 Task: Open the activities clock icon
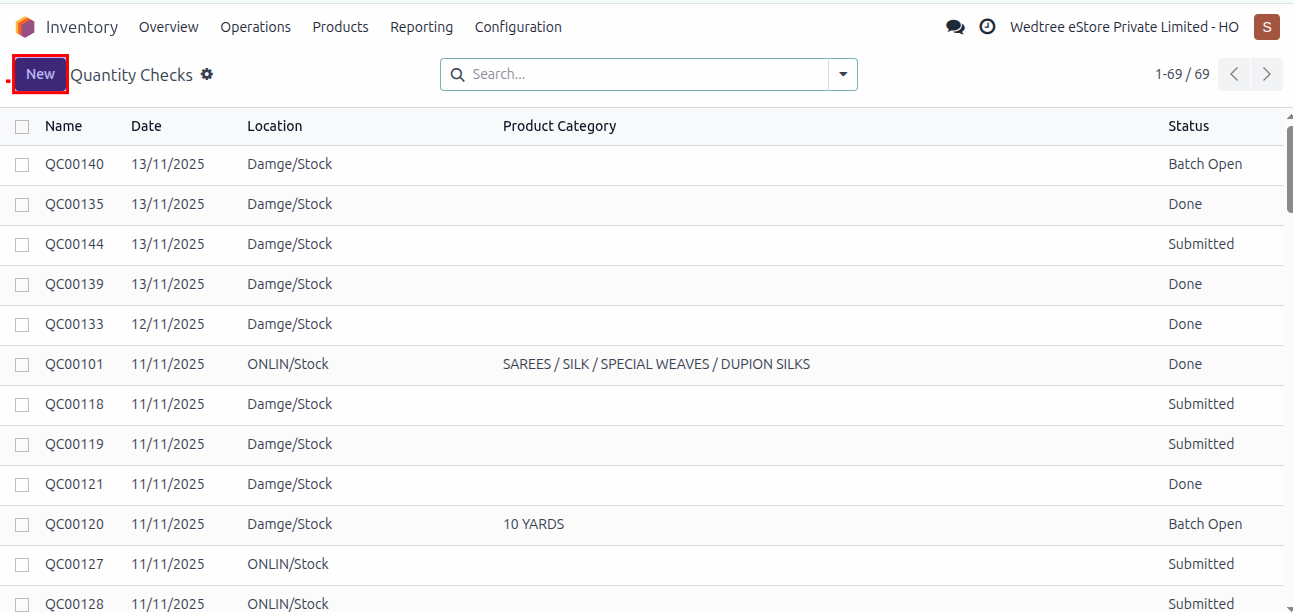[x=987, y=27]
